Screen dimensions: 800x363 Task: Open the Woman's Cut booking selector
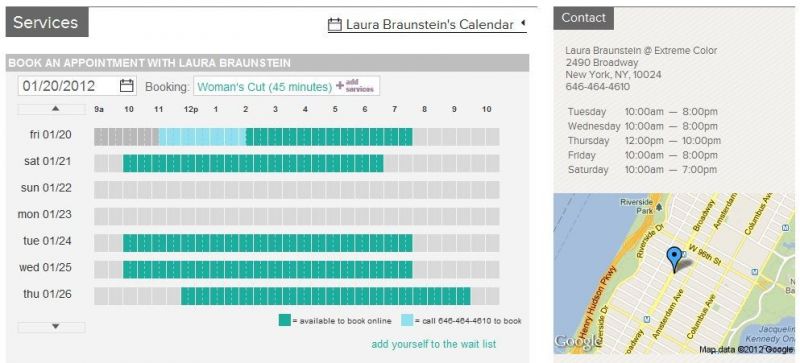[287, 86]
